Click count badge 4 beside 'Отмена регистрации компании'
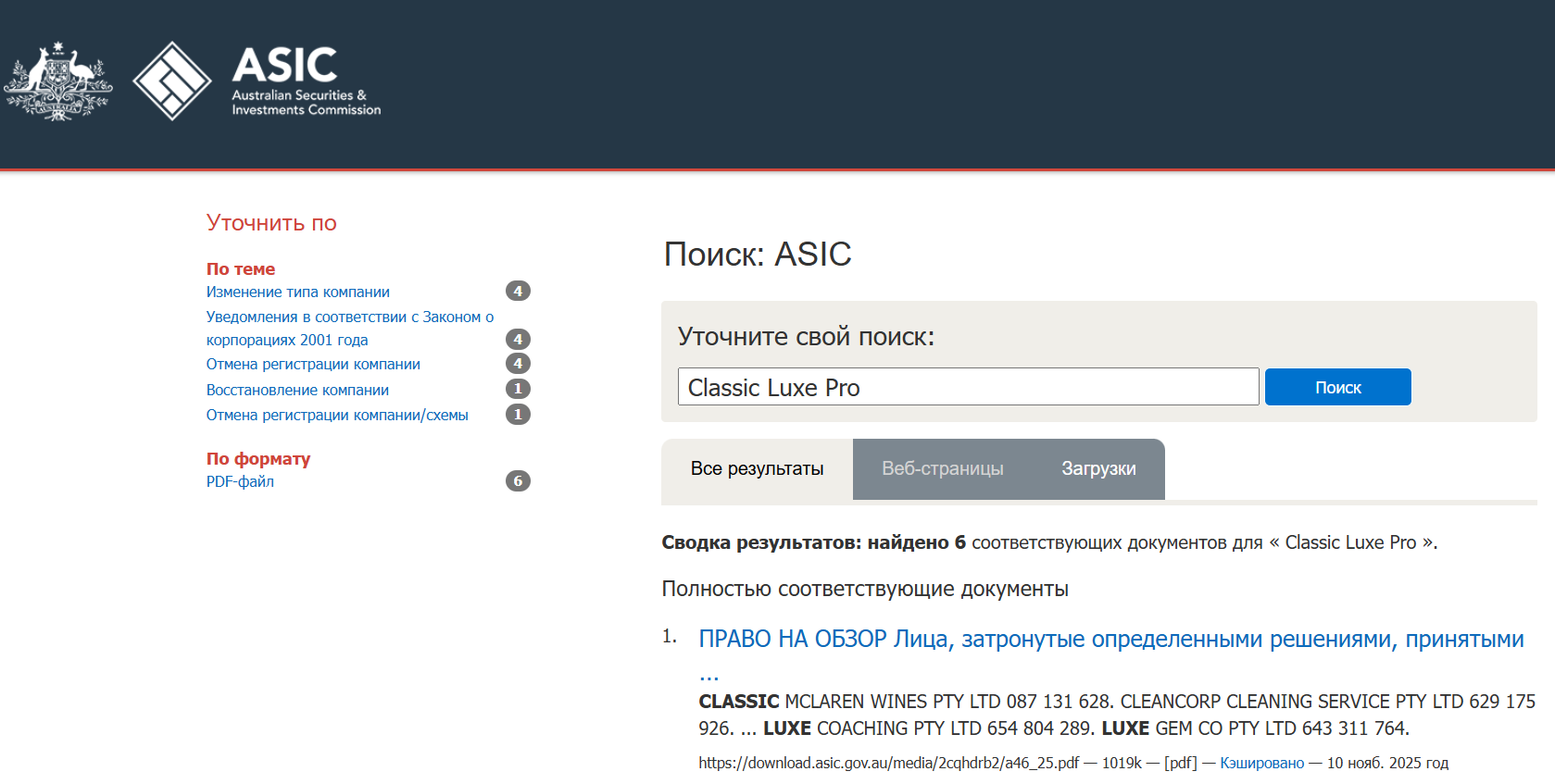 pyautogui.click(x=518, y=363)
